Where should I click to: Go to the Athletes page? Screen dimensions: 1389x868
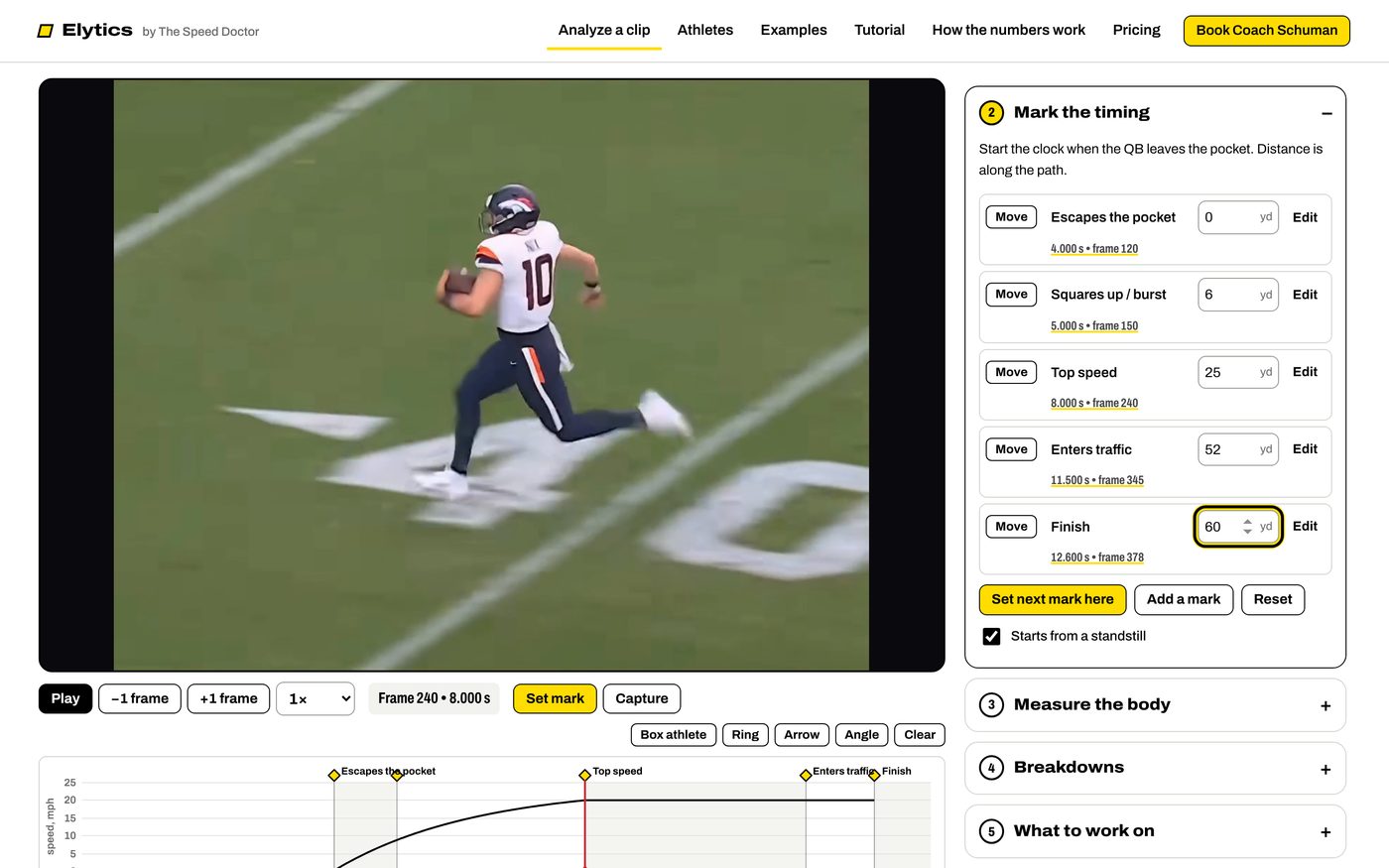705,30
